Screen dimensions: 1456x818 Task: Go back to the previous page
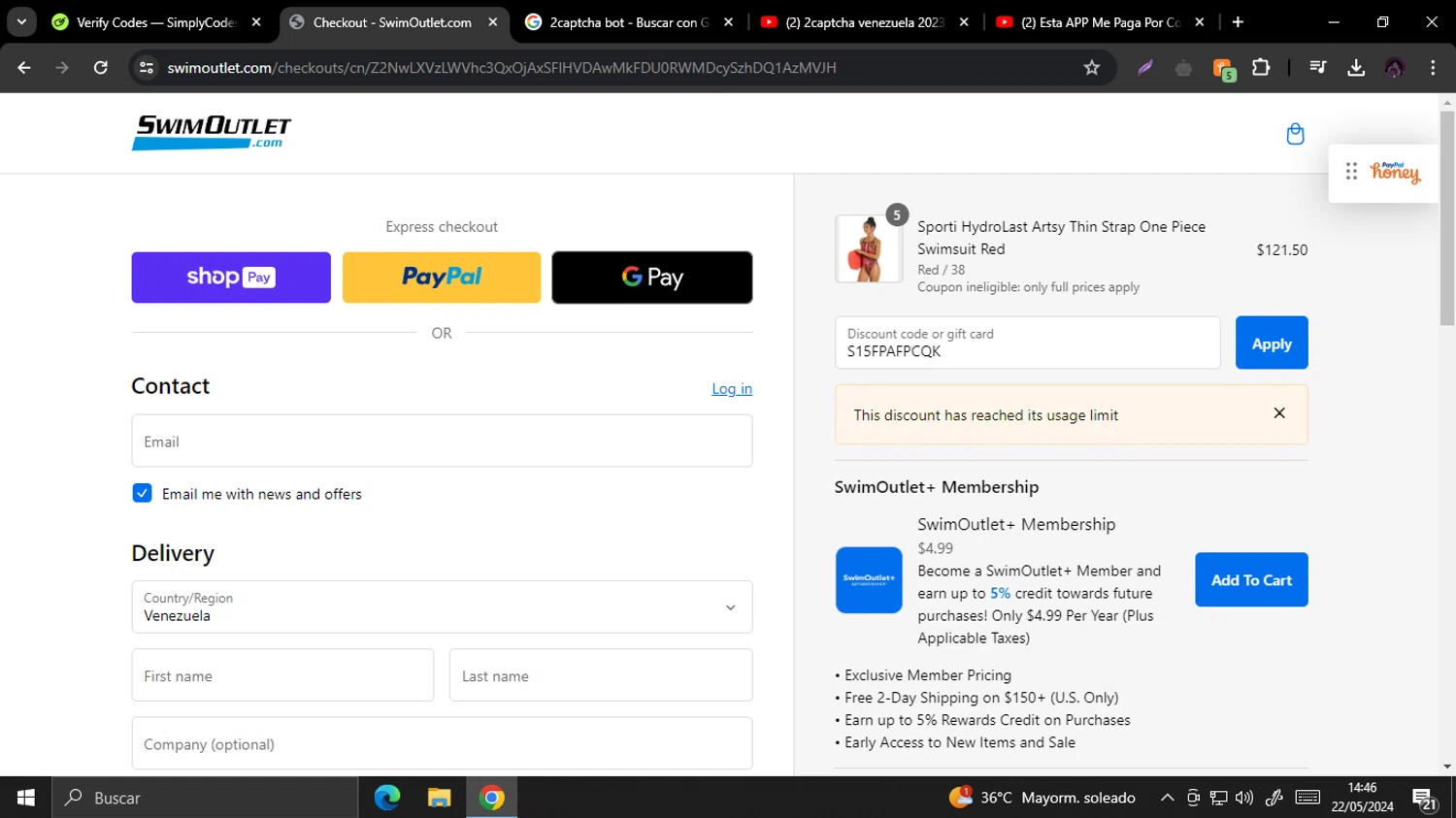pyautogui.click(x=24, y=67)
